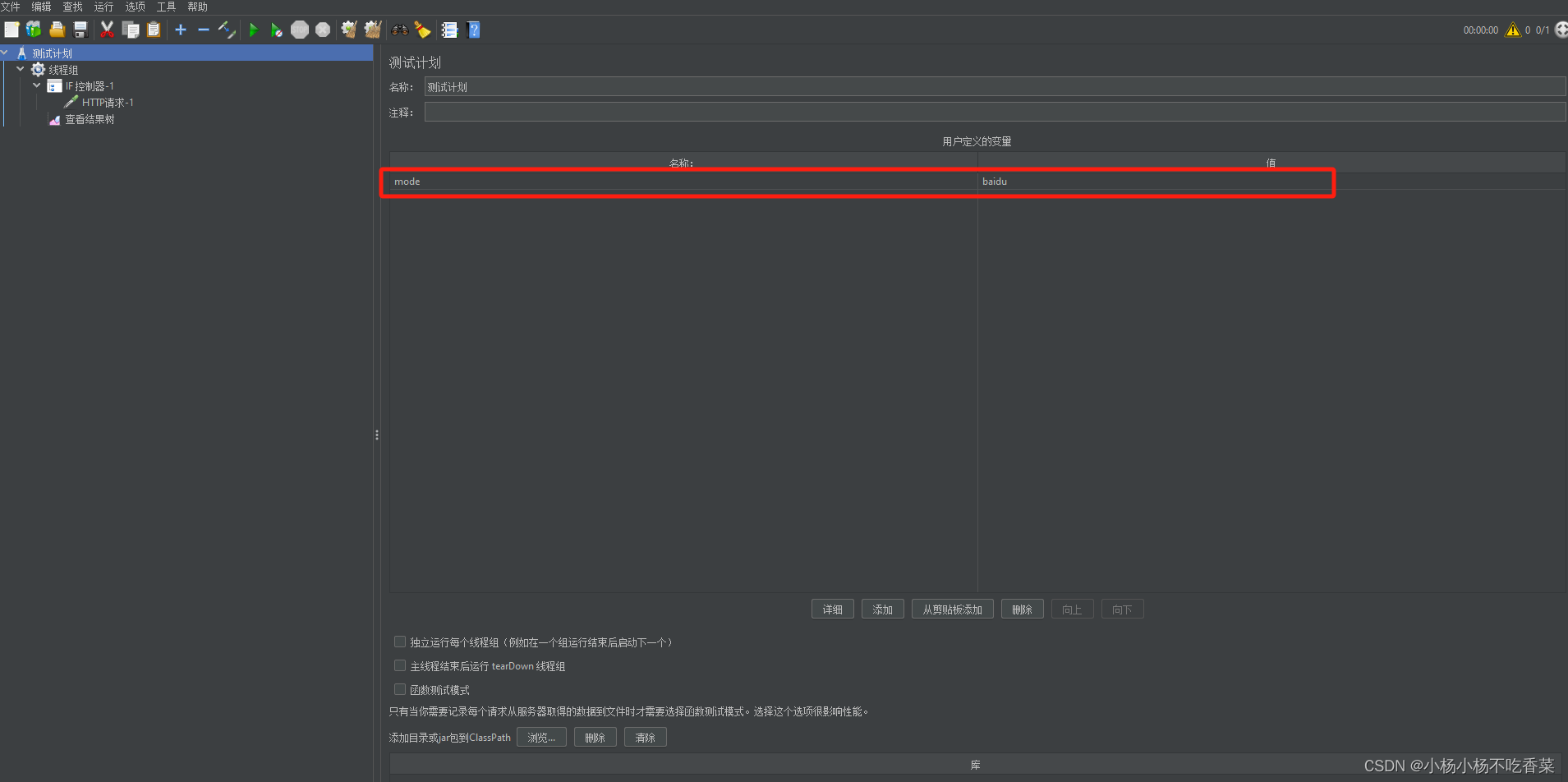Open the 查找 menu
Image resolution: width=1568 pixels, height=782 pixels.
click(72, 7)
